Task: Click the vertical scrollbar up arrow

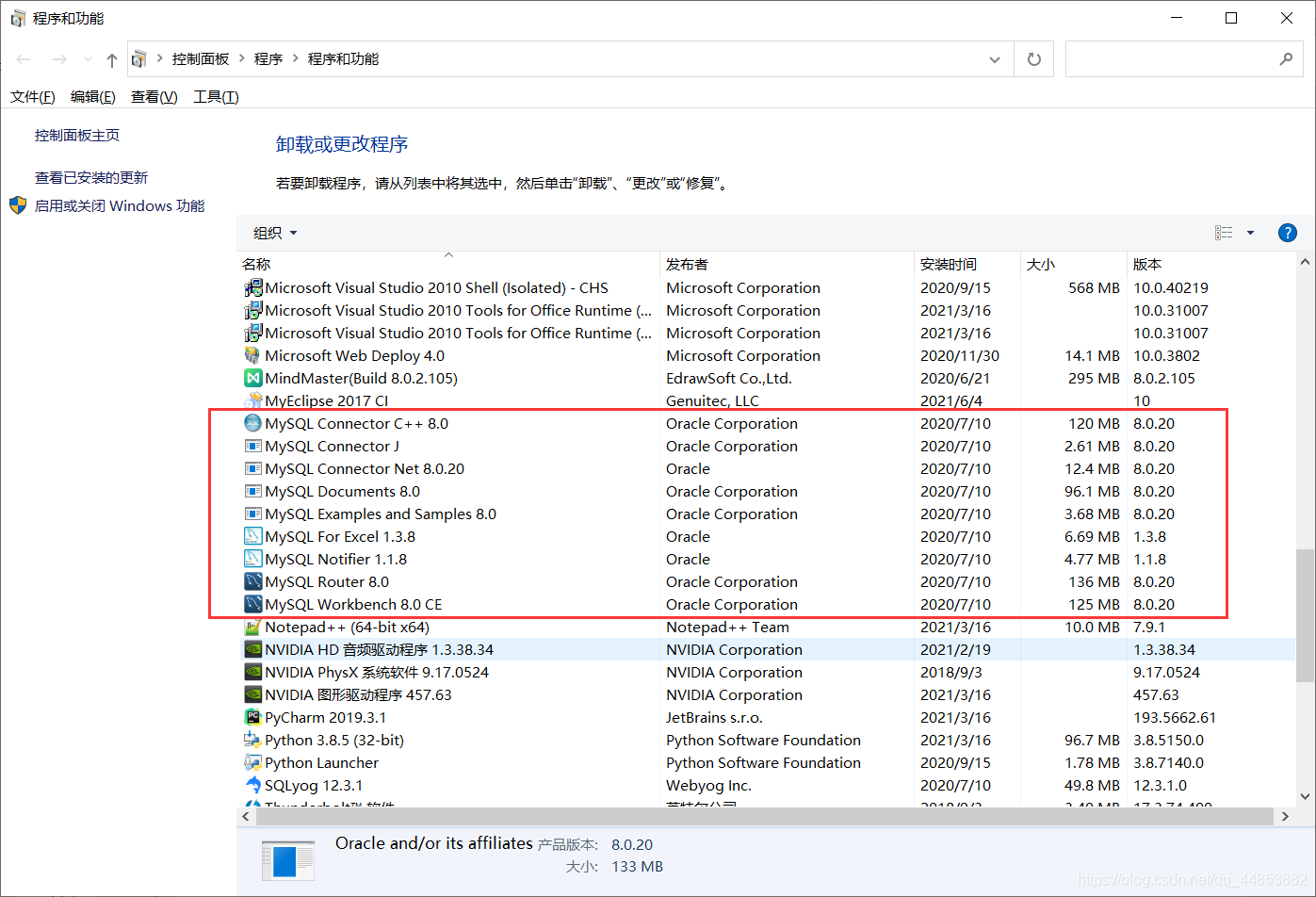Action: (1306, 263)
